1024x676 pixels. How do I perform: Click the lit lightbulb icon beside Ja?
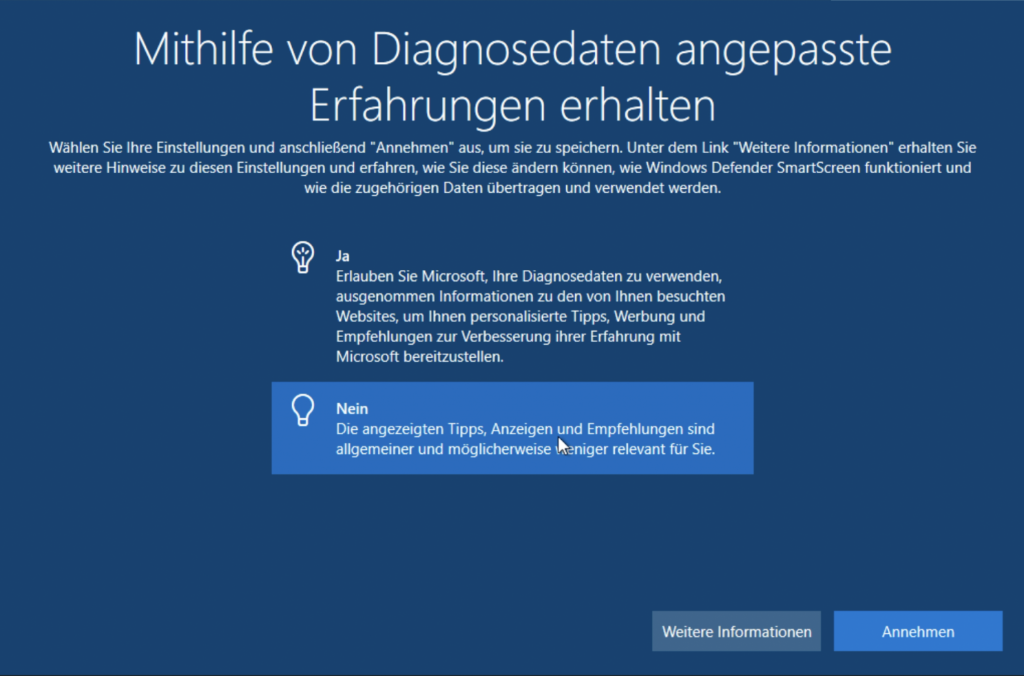pos(302,258)
